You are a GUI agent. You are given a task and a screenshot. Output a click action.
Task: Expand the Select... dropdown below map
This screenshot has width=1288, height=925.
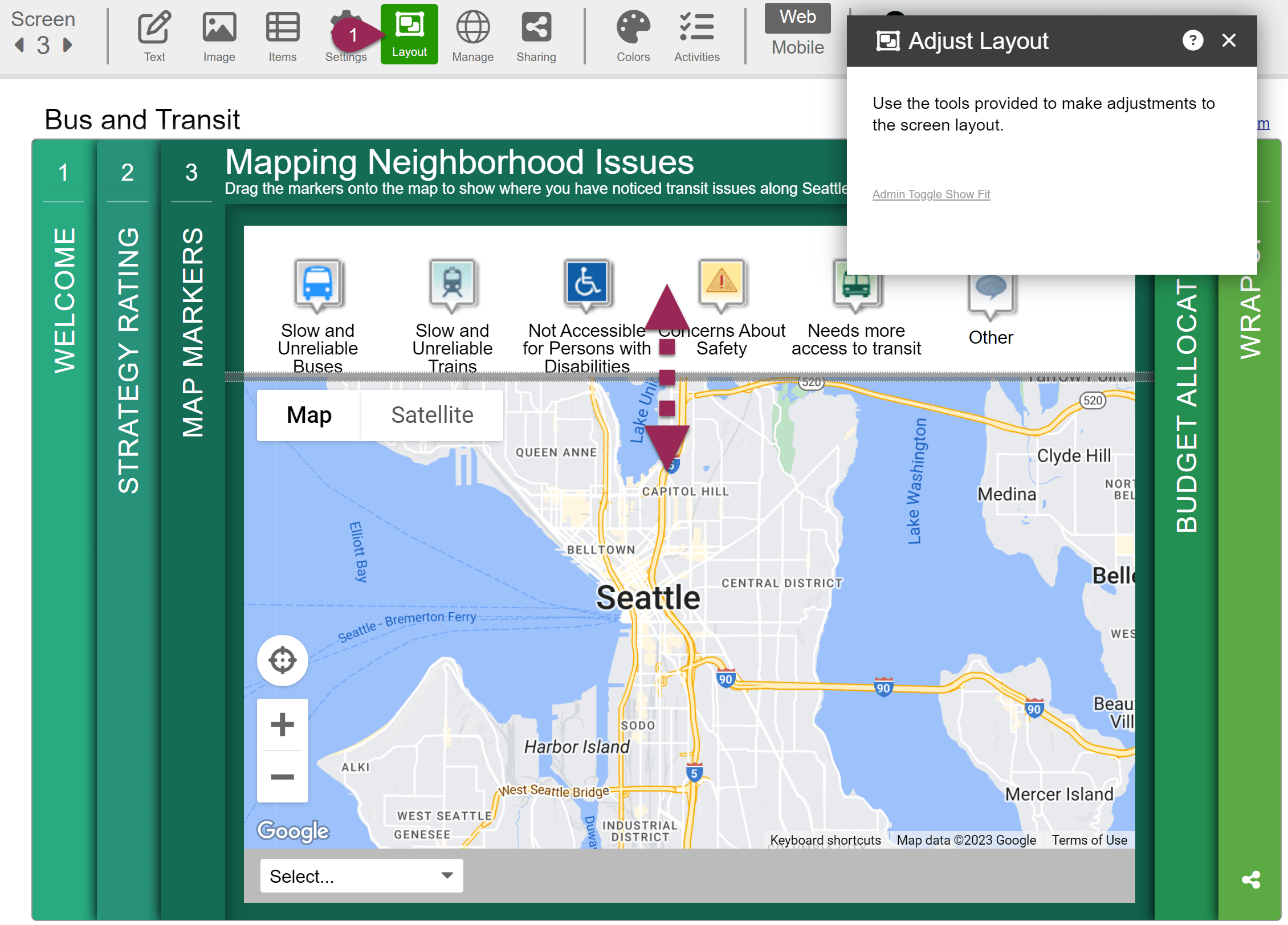[x=361, y=875]
